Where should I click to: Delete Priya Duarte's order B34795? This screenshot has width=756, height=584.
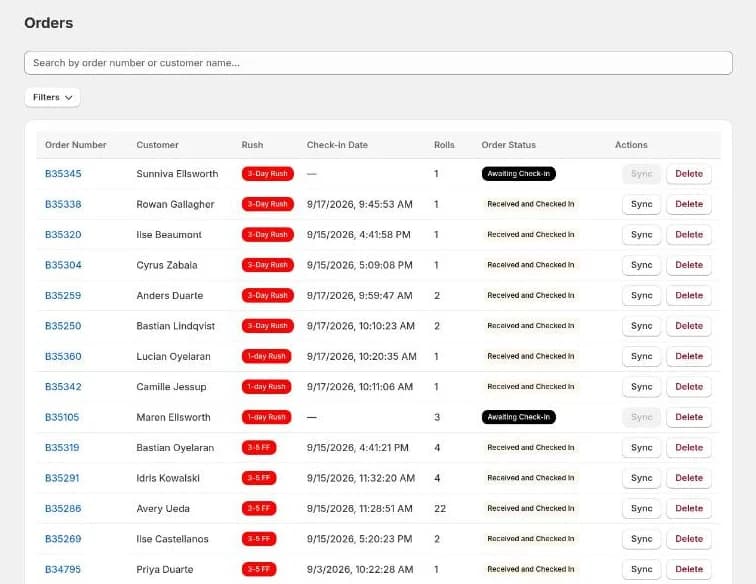(x=689, y=569)
